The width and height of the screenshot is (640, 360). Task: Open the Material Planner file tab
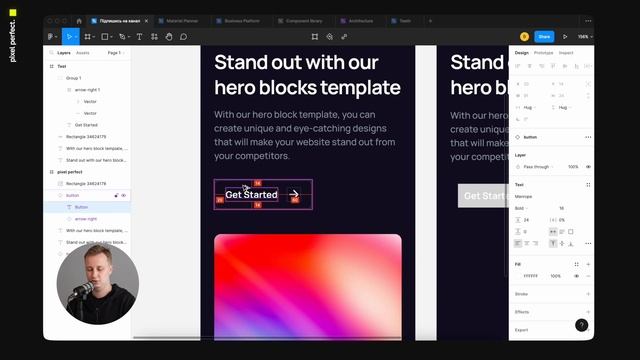tap(182, 21)
